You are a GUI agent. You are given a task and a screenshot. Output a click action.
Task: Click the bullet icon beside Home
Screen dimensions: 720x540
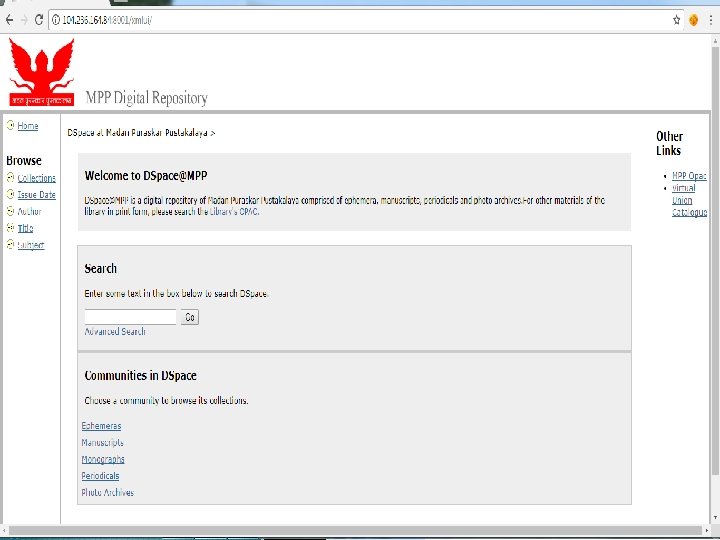[x=11, y=125]
